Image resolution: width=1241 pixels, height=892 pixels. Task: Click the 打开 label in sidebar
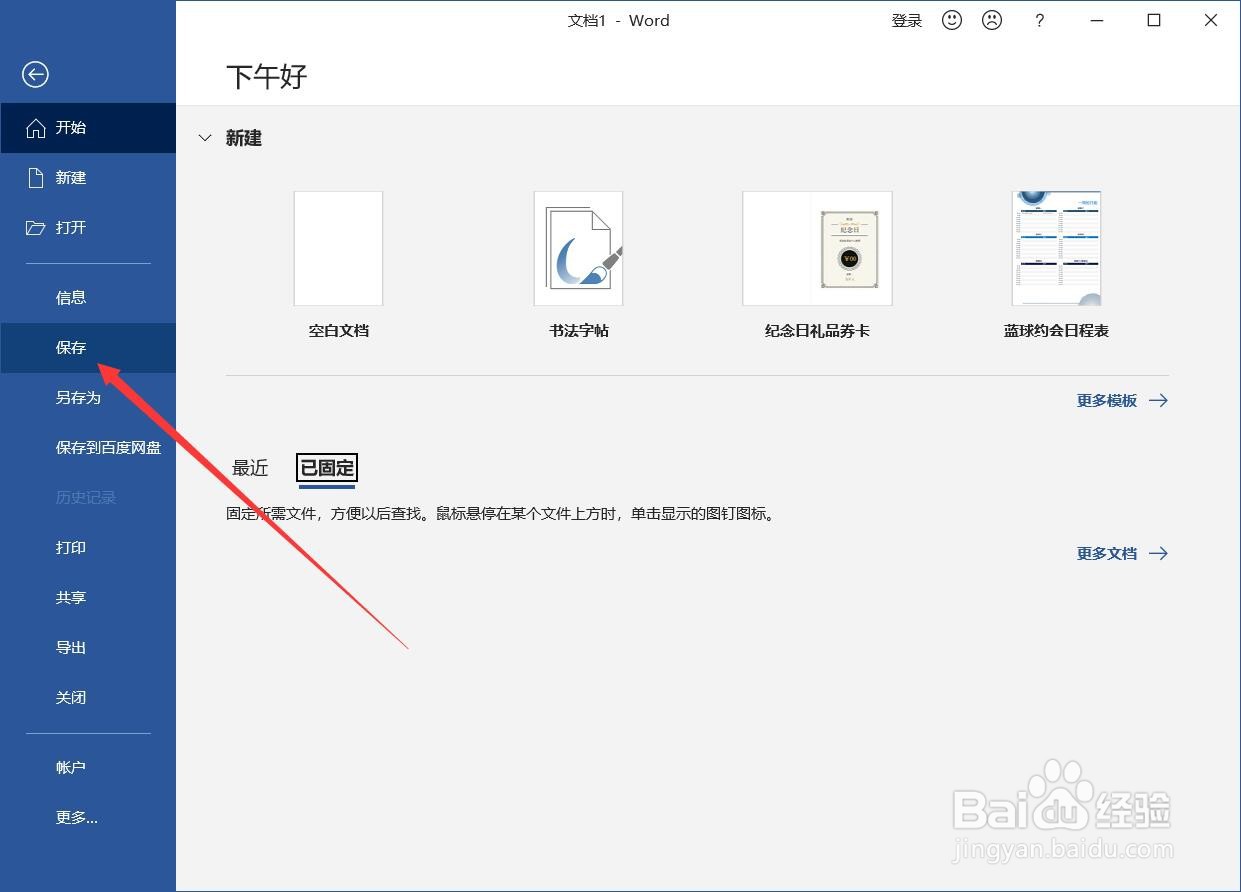pyautogui.click(x=71, y=228)
